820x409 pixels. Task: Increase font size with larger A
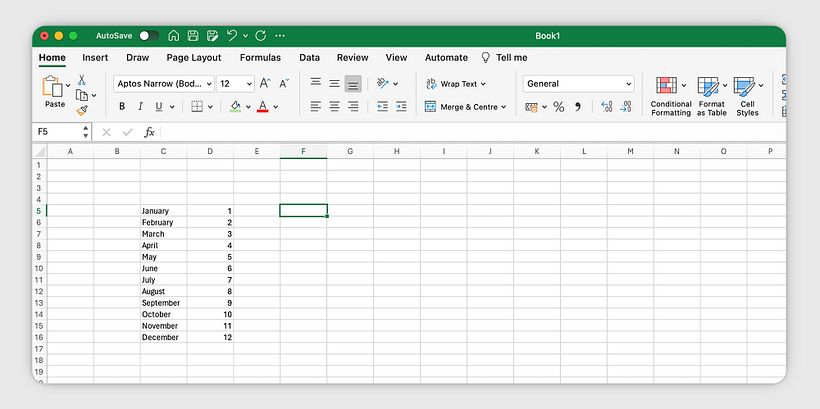pyautogui.click(x=265, y=84)
